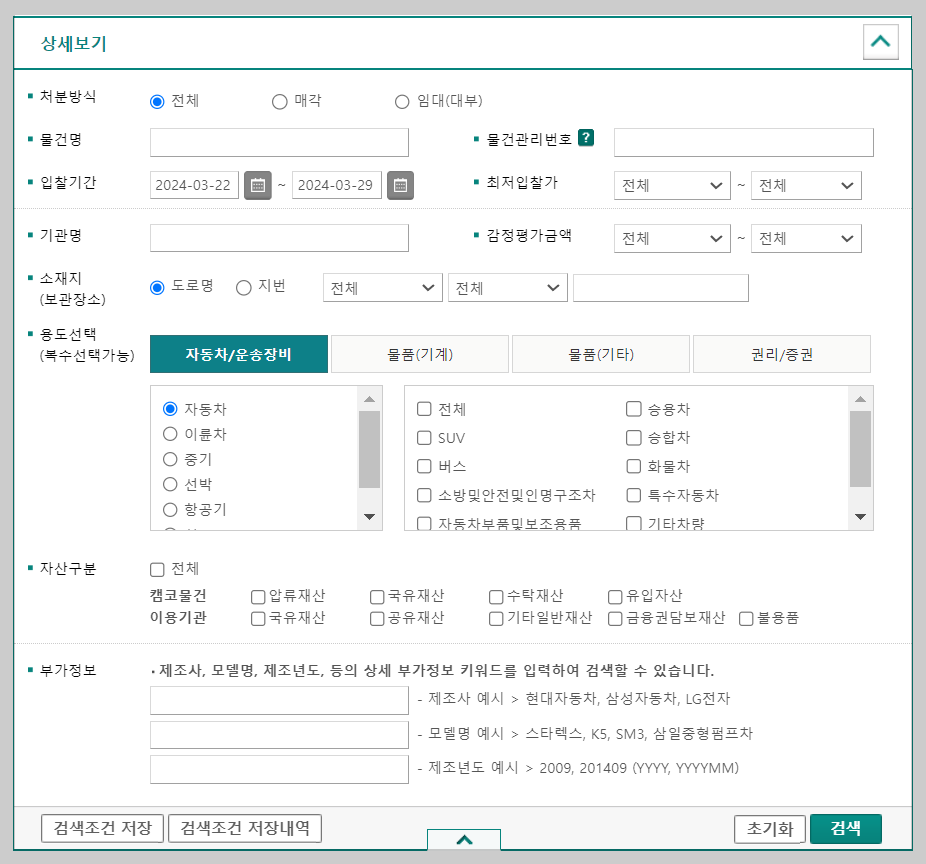Image resolution: width=926 pixels, height=864 pixels.
Task: Click the 검색 search button
Action: 846,828
